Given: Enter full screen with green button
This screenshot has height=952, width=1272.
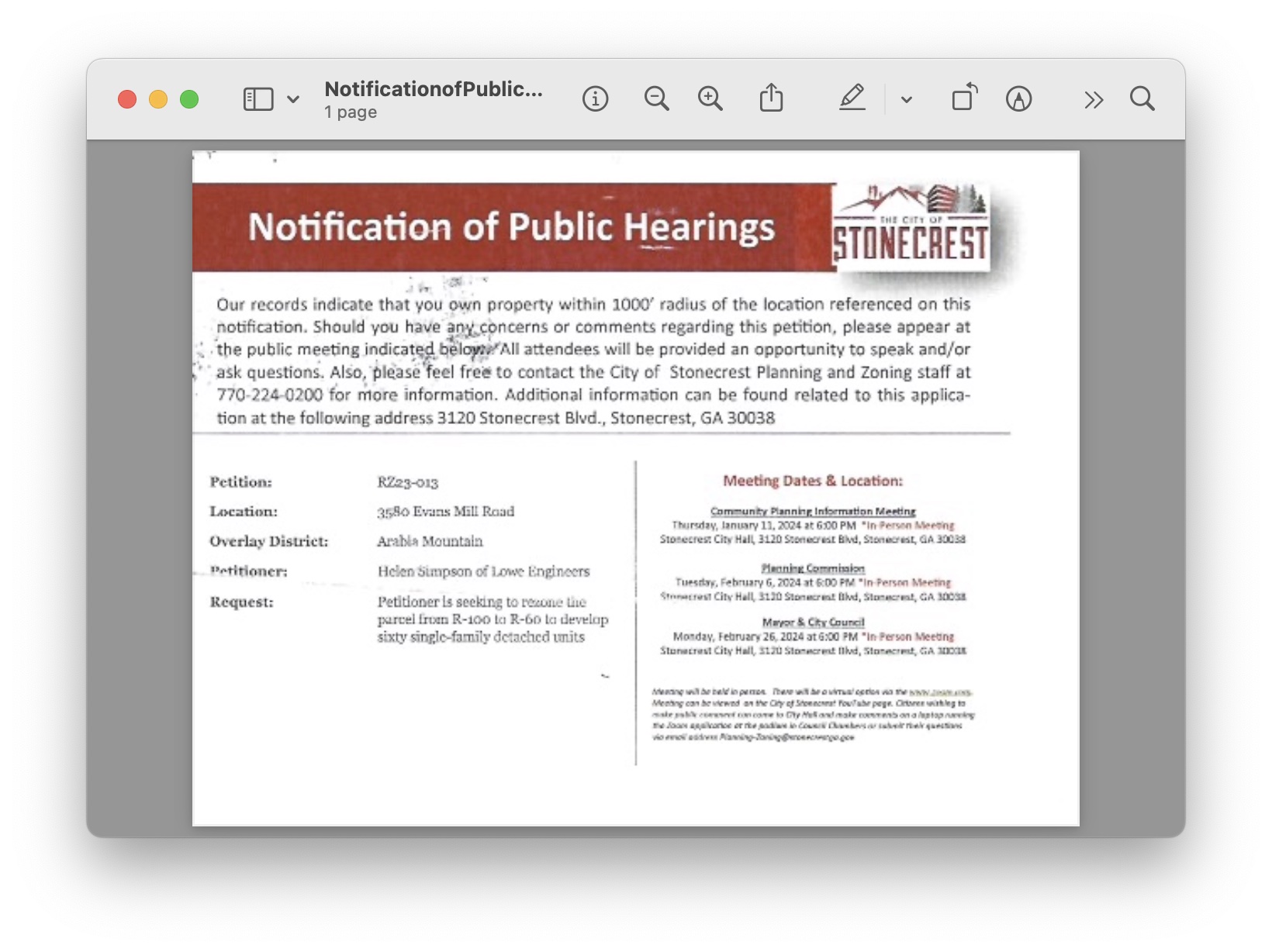Looking at the screenshot, I should tap(189, 99).
